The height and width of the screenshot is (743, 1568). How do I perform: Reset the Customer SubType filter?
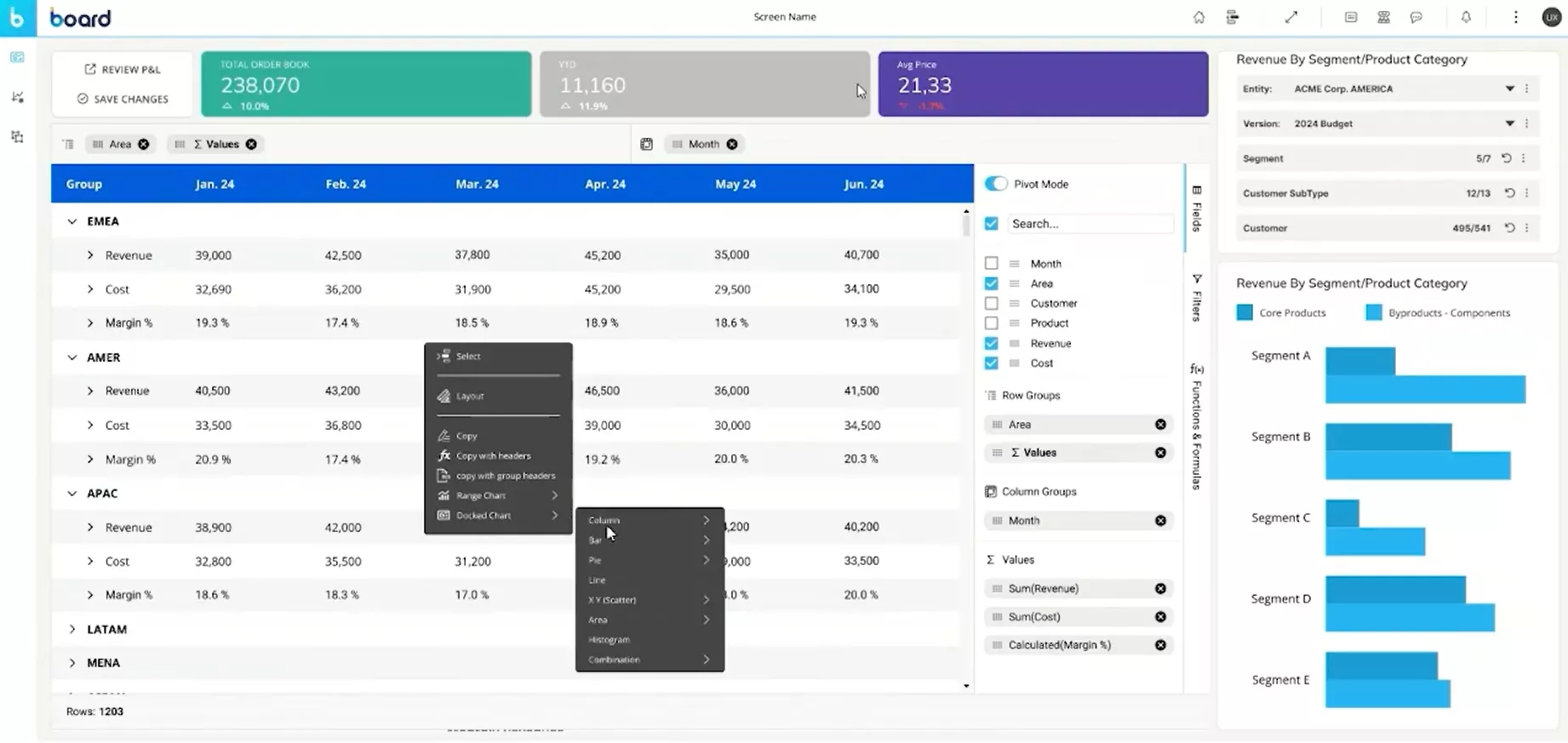pyautogui.click(x=1509, y=193)
